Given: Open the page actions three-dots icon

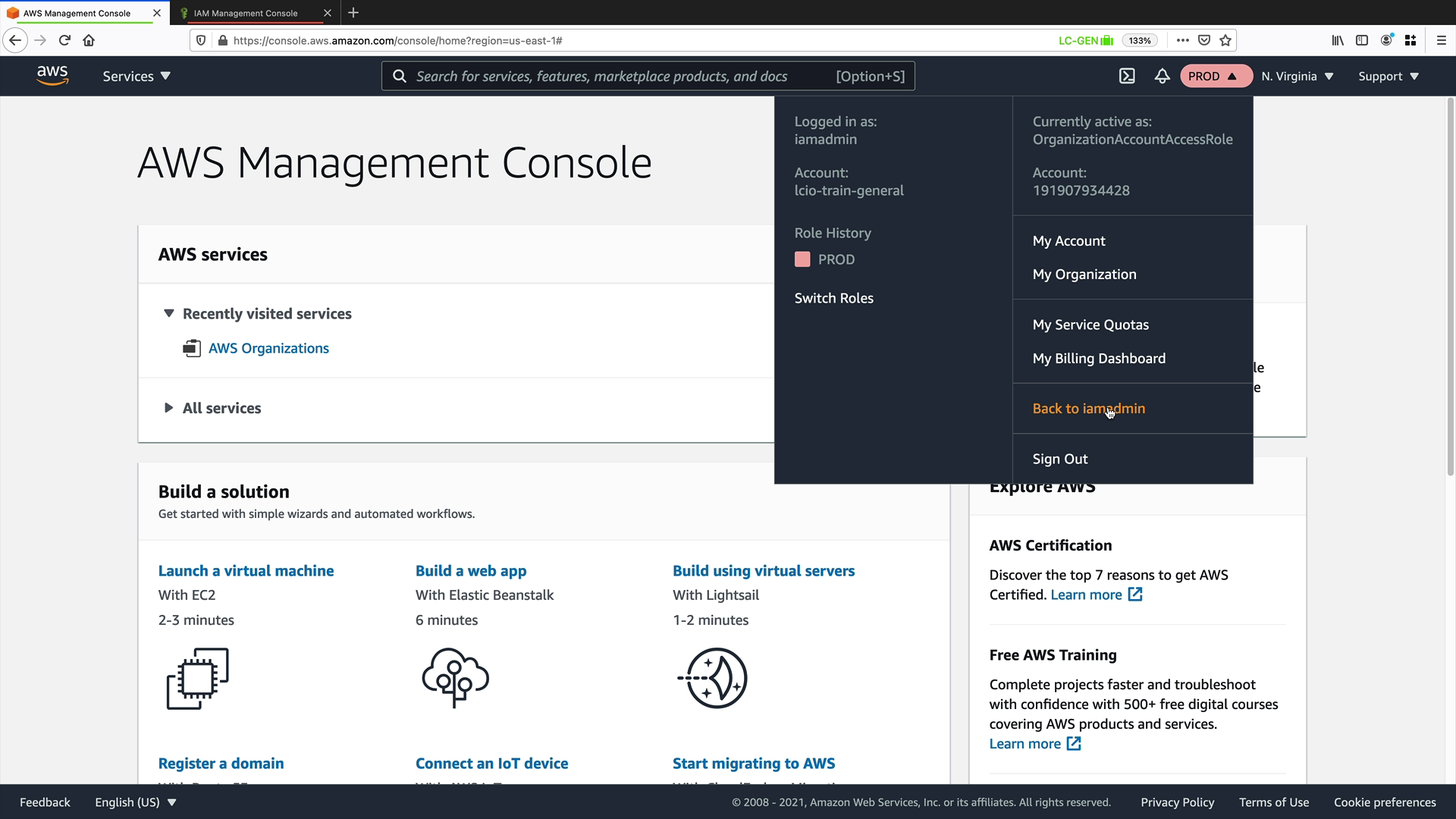Looking at the screenshot, I should (1182, 40).
